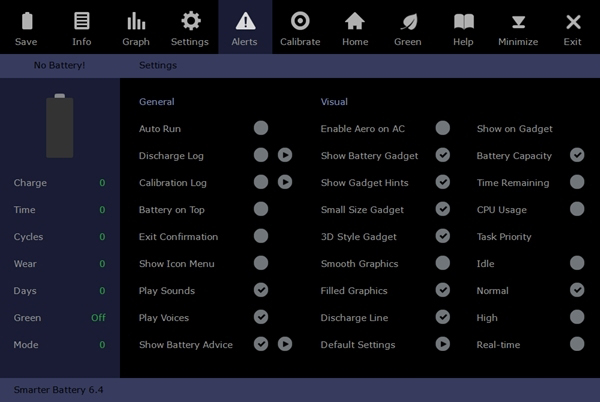Restore Default Settings with arrow button
The image size is (600, 402).
click(x=443, y=344)
